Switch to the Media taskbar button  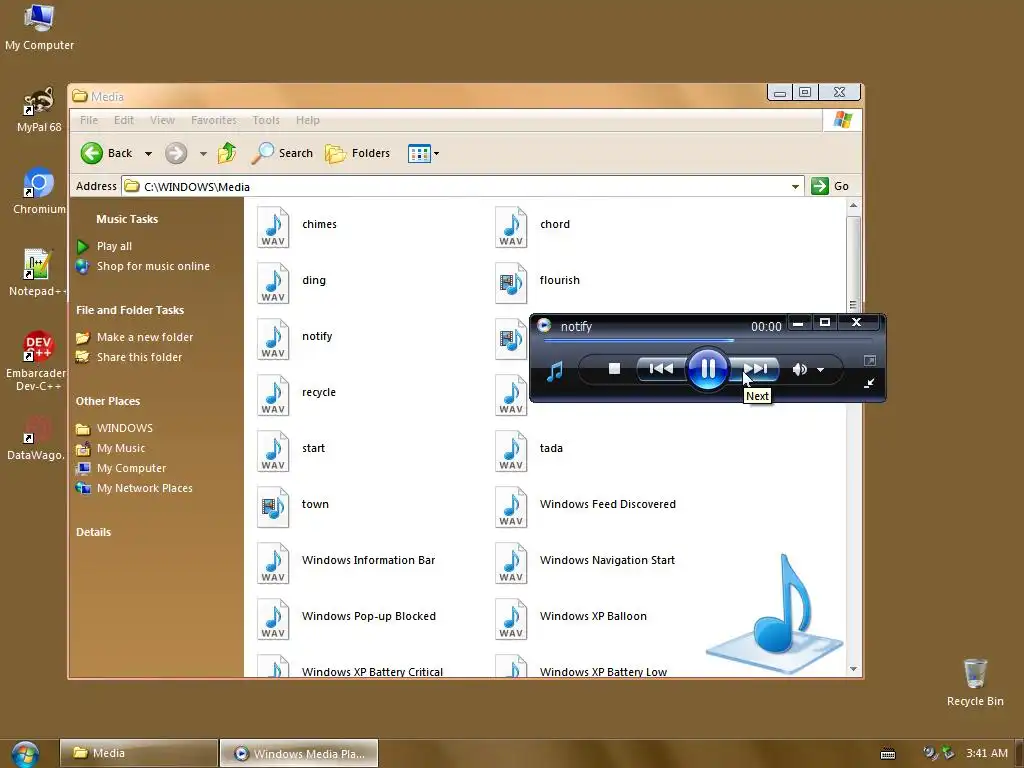pyautogui.click(x=138, y=753)
